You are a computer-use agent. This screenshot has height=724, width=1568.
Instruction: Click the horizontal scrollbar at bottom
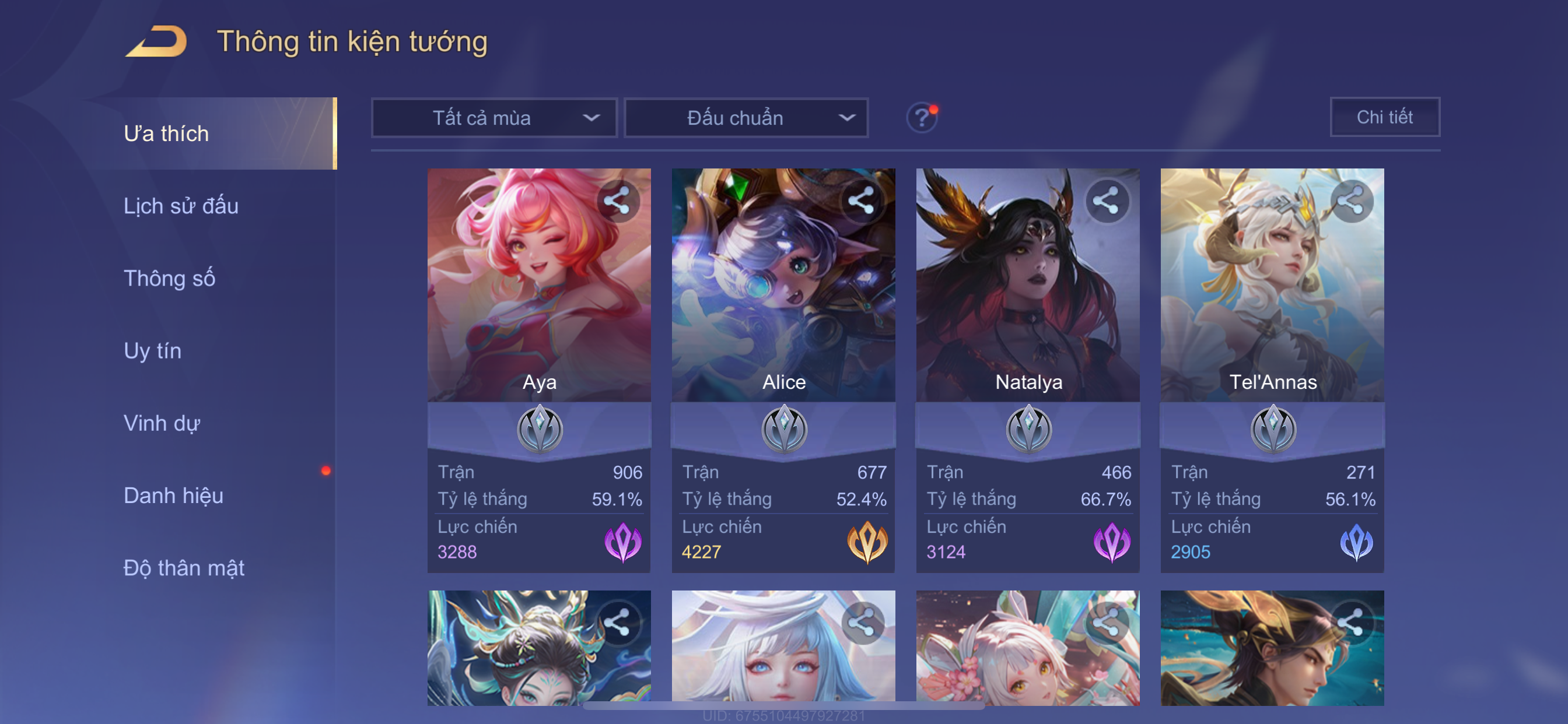coord(783,706)
